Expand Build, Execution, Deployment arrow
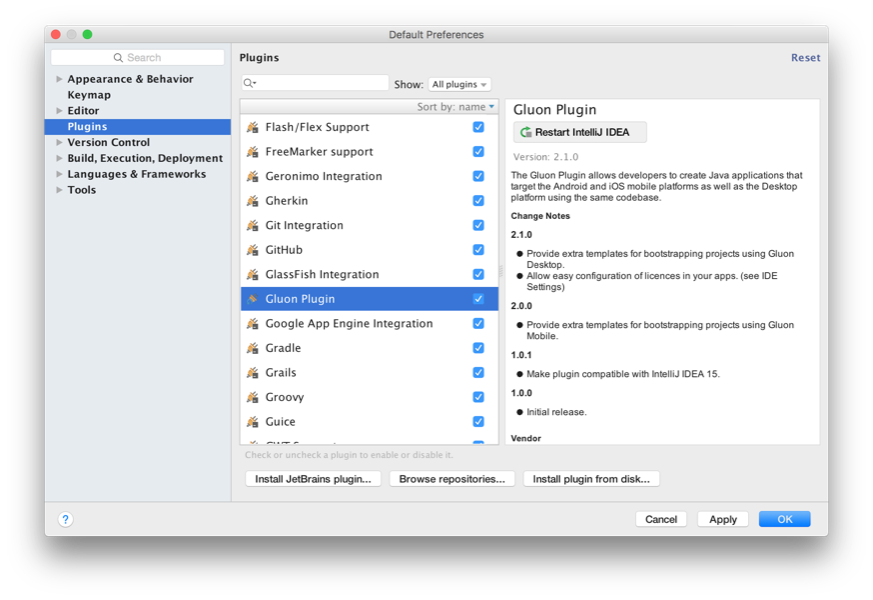 [59, 158]
